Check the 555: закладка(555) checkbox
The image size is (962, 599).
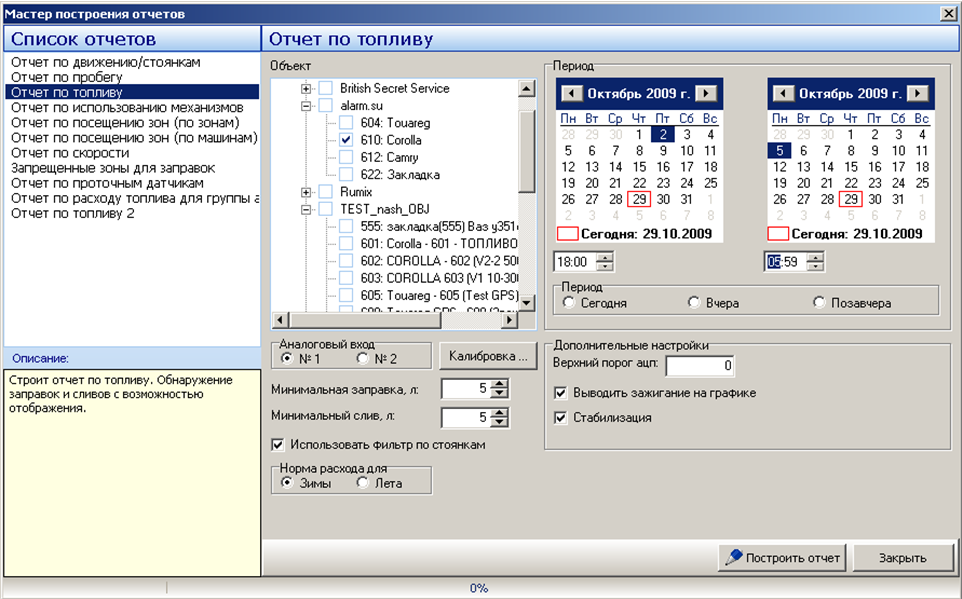[346, 226]
